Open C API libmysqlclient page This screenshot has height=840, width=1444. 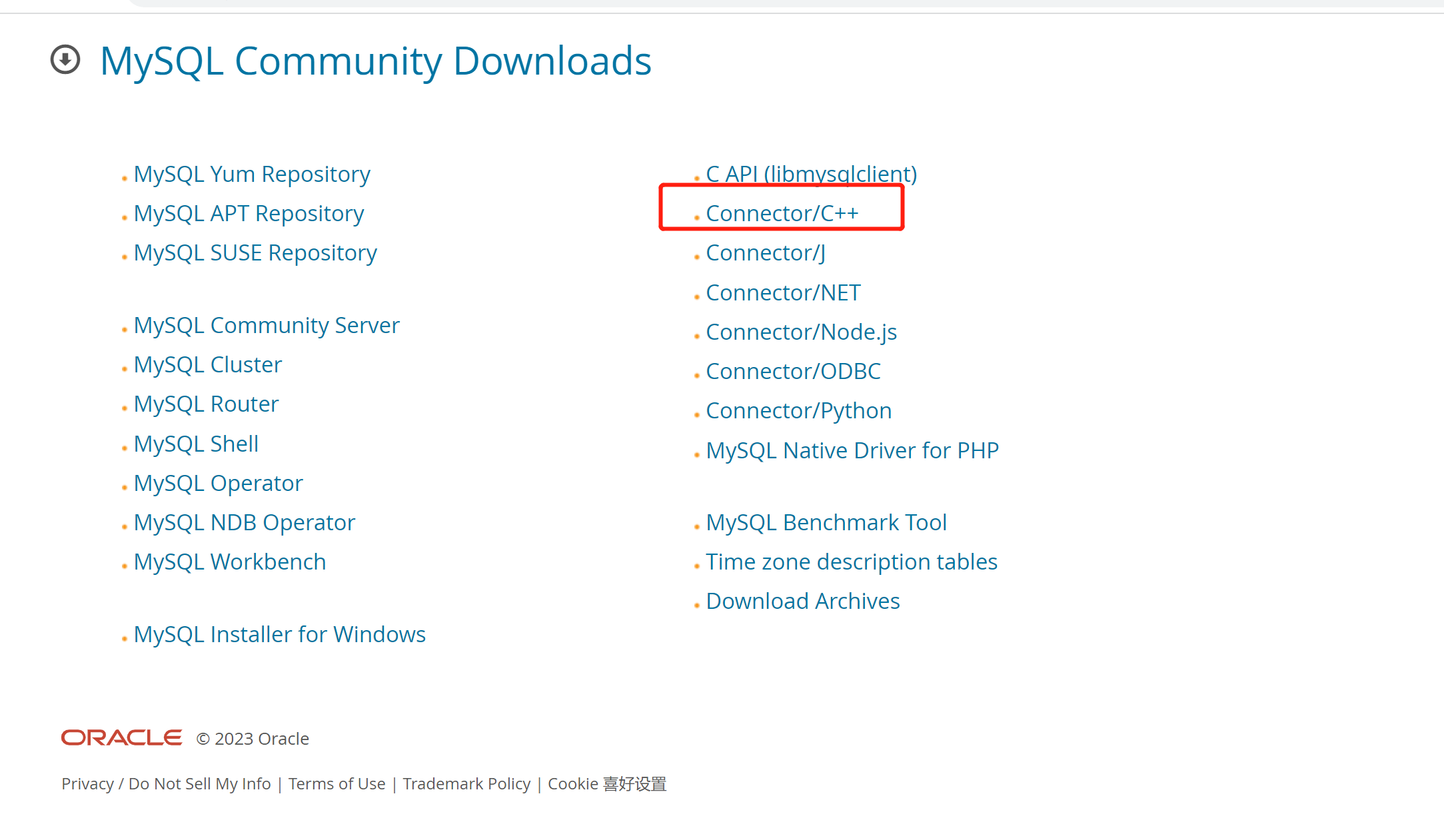(x=811, y=173)
